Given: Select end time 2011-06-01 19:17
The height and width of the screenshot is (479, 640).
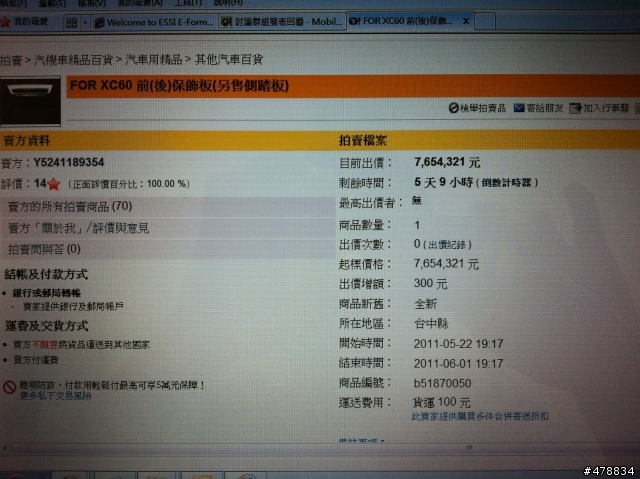Looking at the screenshot, I should [458, 364].
